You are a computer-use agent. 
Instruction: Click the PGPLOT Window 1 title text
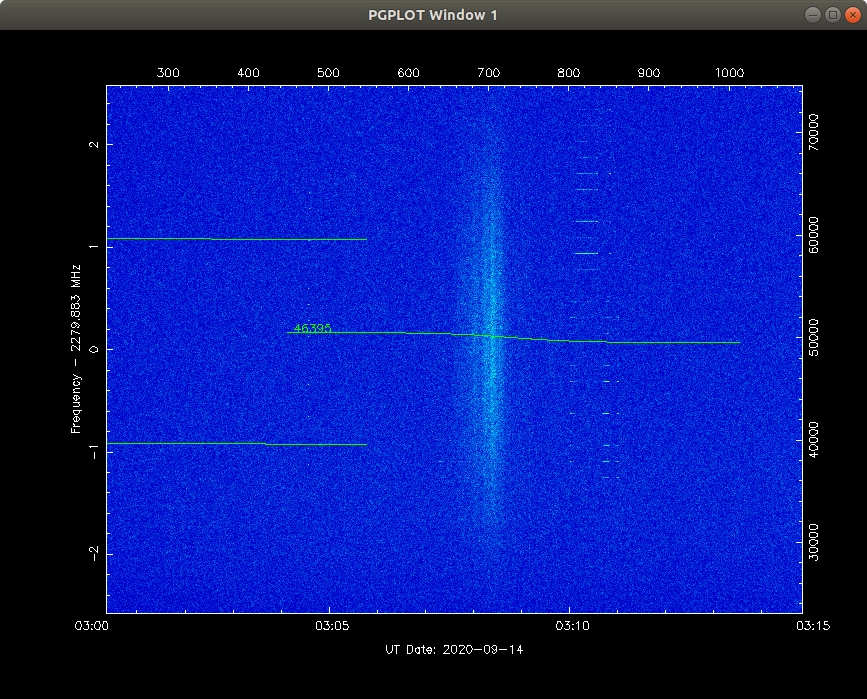(433, 14)
